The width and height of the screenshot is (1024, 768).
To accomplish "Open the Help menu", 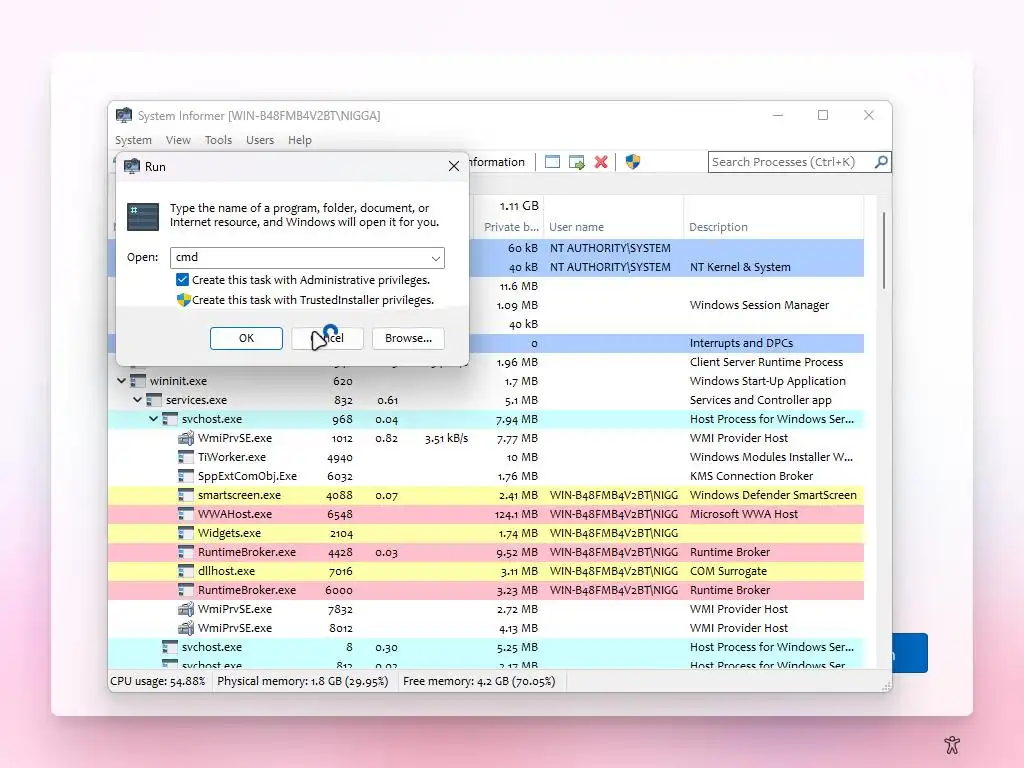I will (x=300, y=140).
